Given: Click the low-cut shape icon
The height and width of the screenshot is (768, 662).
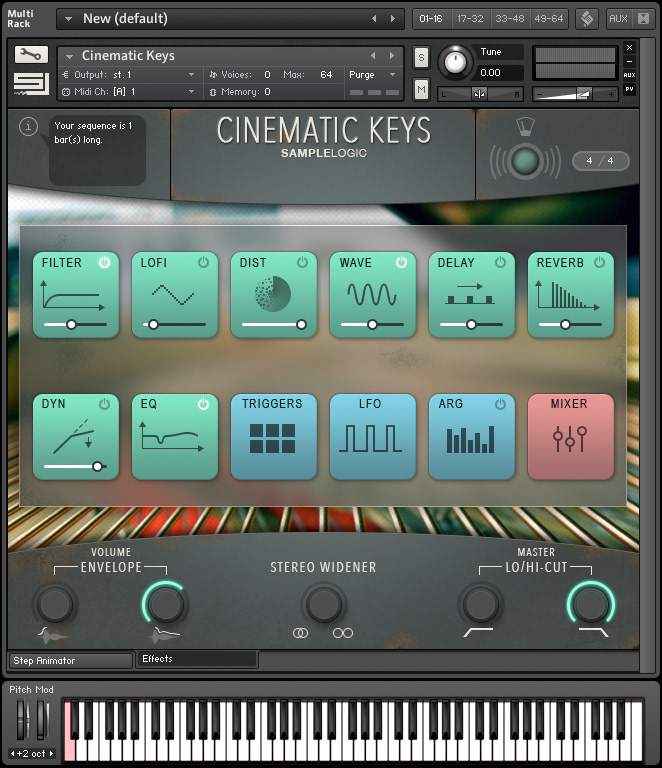Looking at the screenshot, I should coord(478,632).
